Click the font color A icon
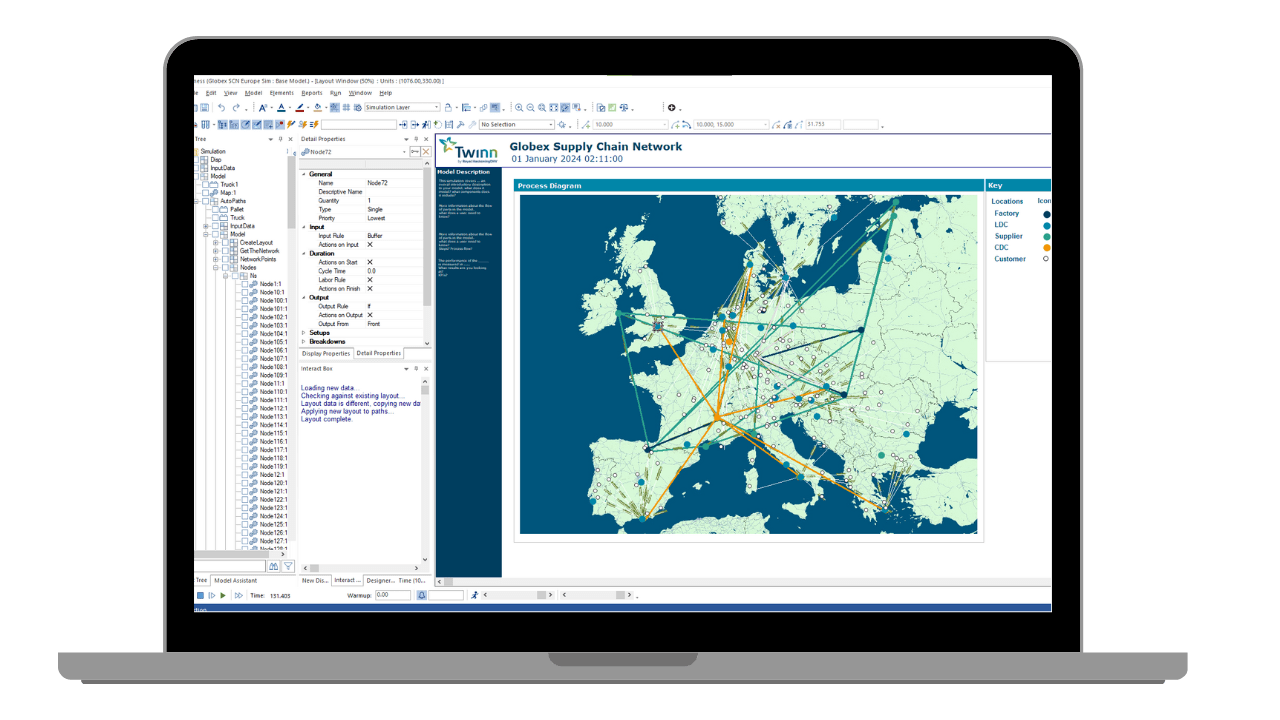Screen dimensions: 1280x720 (282, 107)
